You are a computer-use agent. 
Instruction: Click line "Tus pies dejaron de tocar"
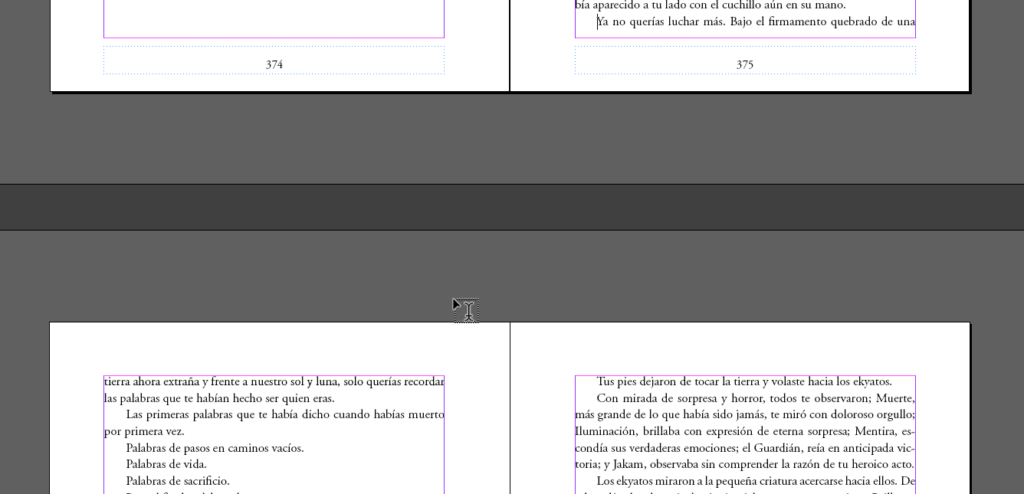click(x=743, y=381)
